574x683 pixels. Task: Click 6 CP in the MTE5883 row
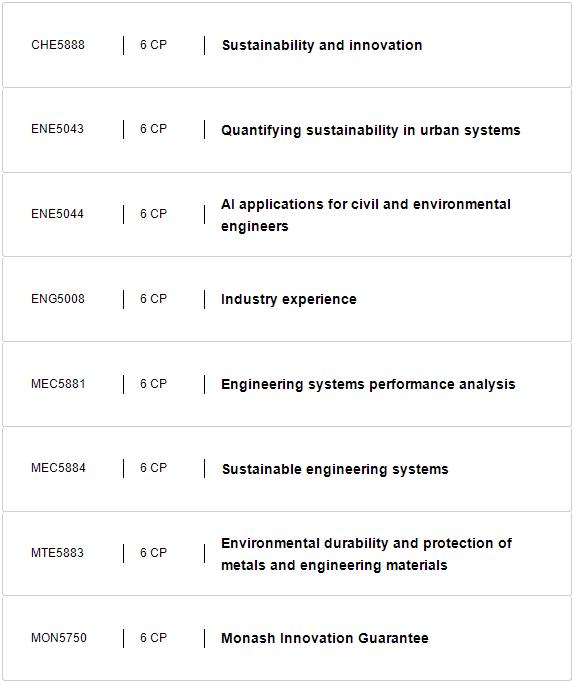click(153, 553)
